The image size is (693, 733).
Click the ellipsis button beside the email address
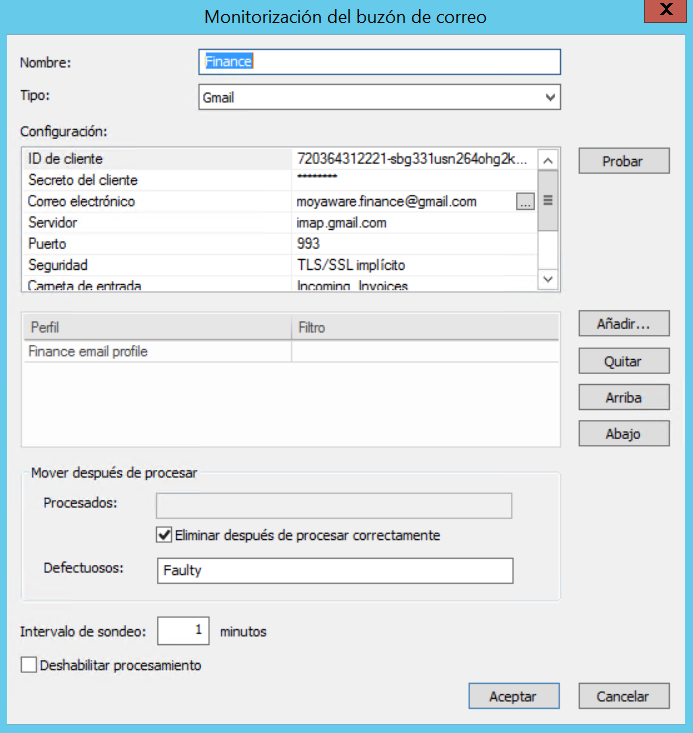coord(525,201)
